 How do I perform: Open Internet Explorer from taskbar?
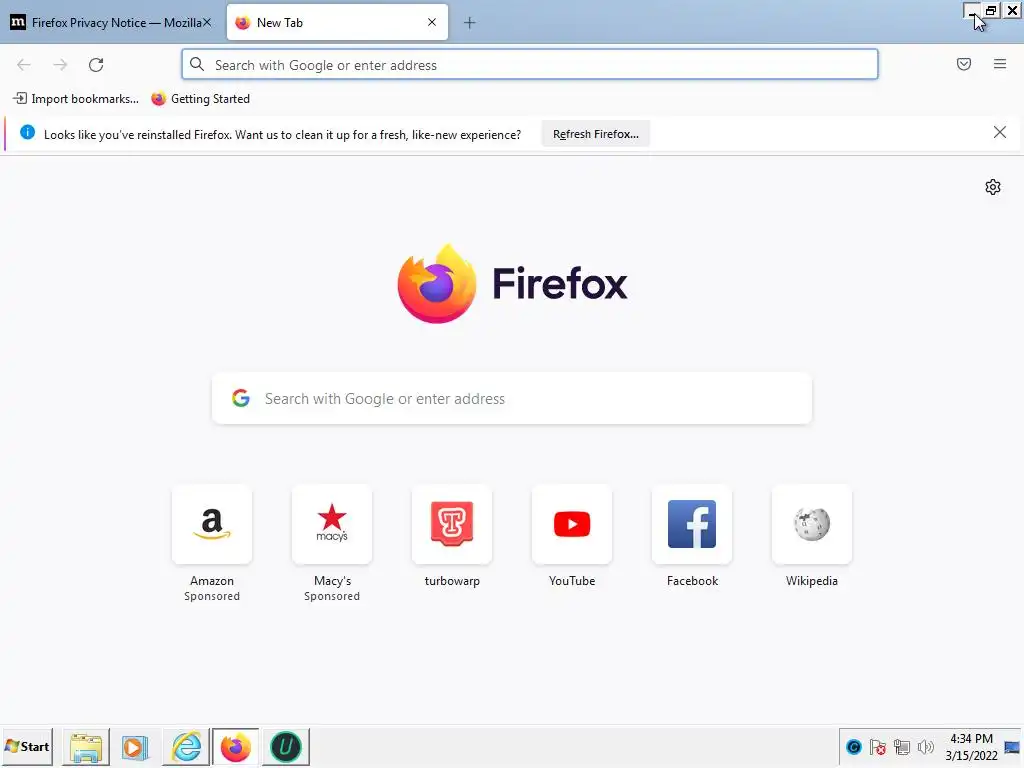pyautogui.click(x=186, y=747)
